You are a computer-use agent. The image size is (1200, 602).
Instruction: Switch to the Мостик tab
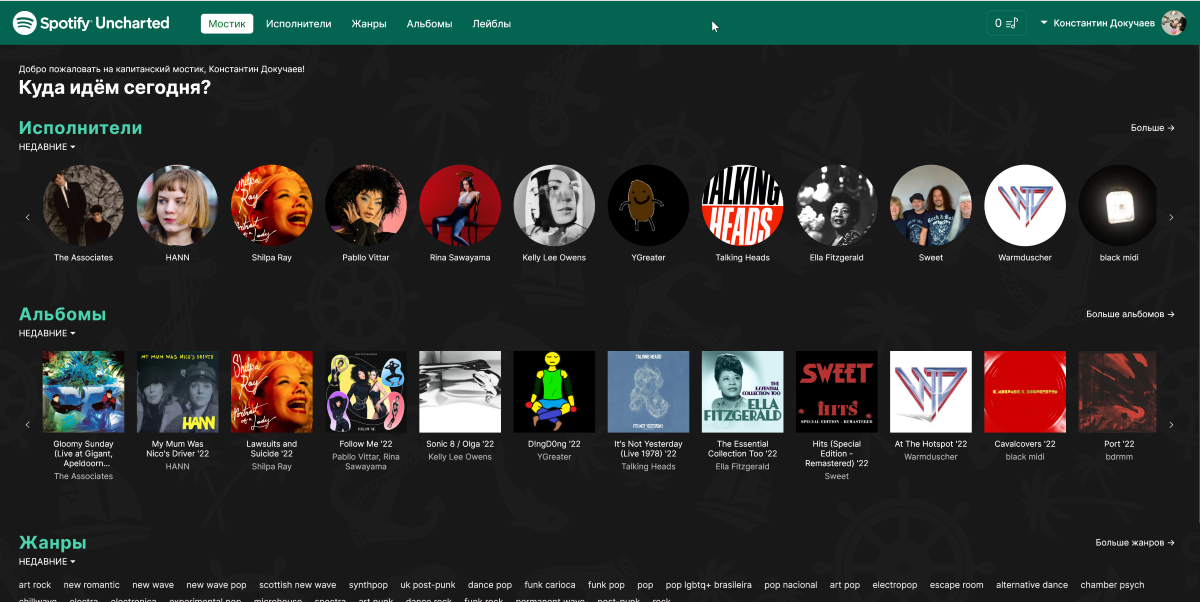[227, 23]
